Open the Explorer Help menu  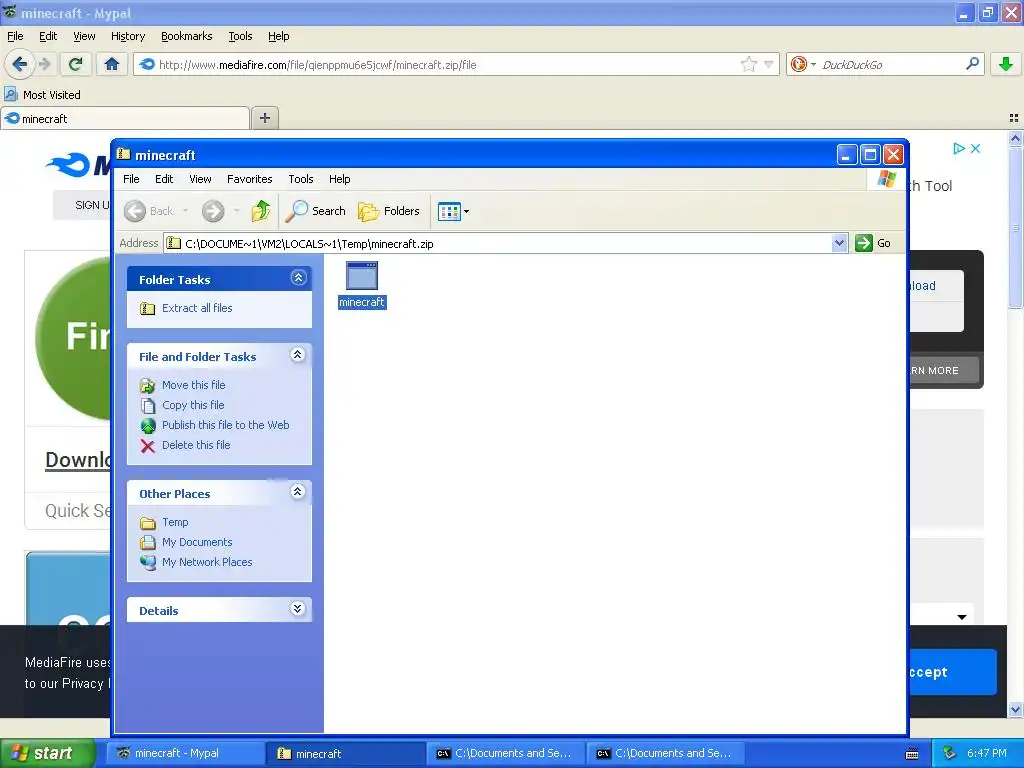(x=340, y=179)
